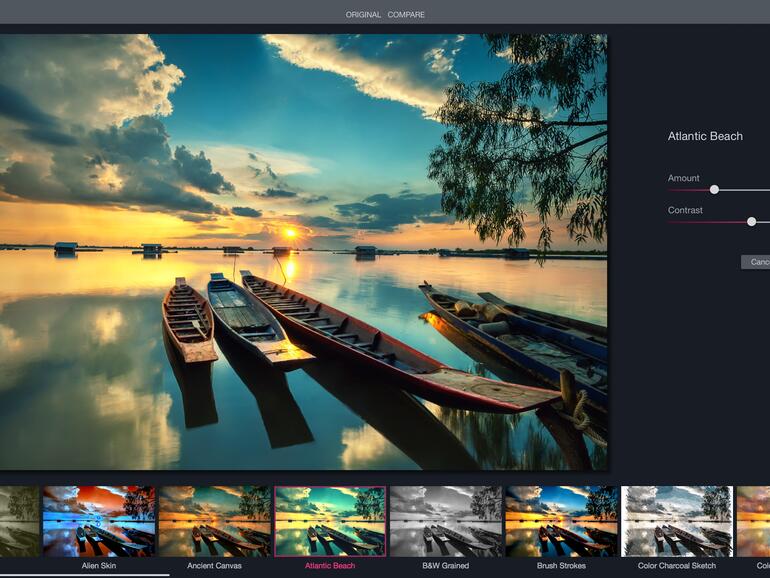Select the Alien Skin filter thumbnail

pos(98,521)
